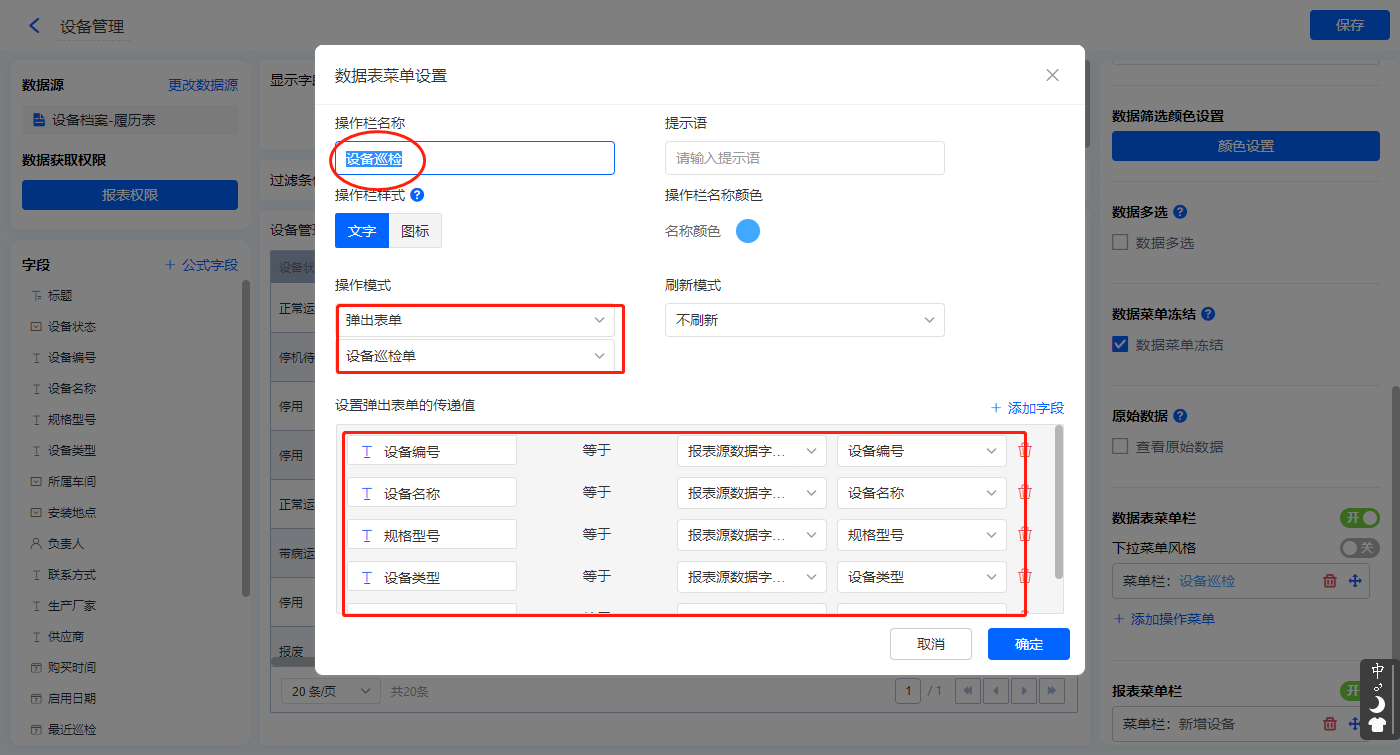Open the 弹出表单 operation mode dropdown
Viewport: 1400px width, 755px height.
tap(475, 320)
